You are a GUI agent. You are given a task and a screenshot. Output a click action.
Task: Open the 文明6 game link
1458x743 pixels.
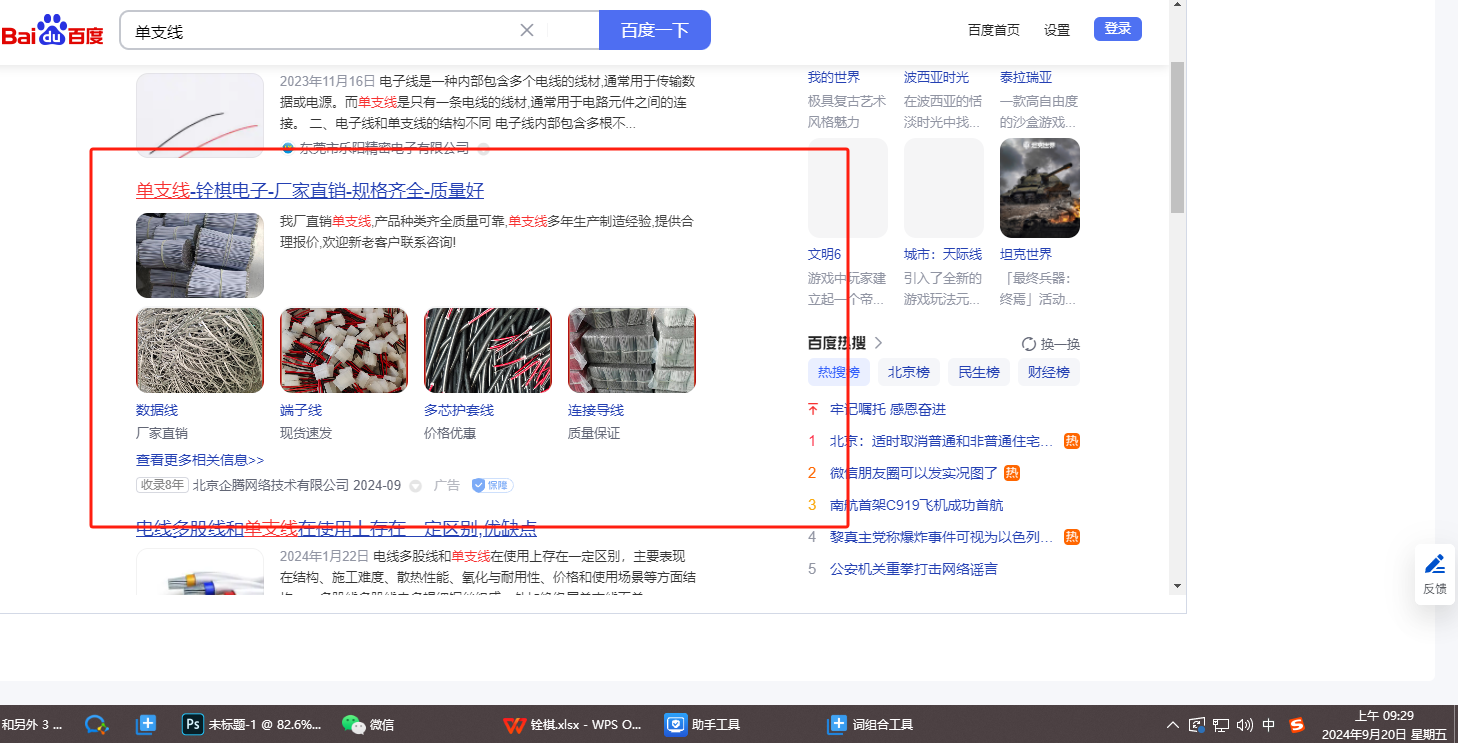coord(825,254)
